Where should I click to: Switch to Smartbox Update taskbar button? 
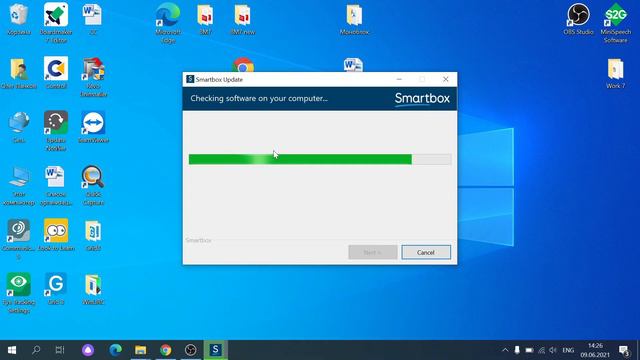tap(216, 350)
